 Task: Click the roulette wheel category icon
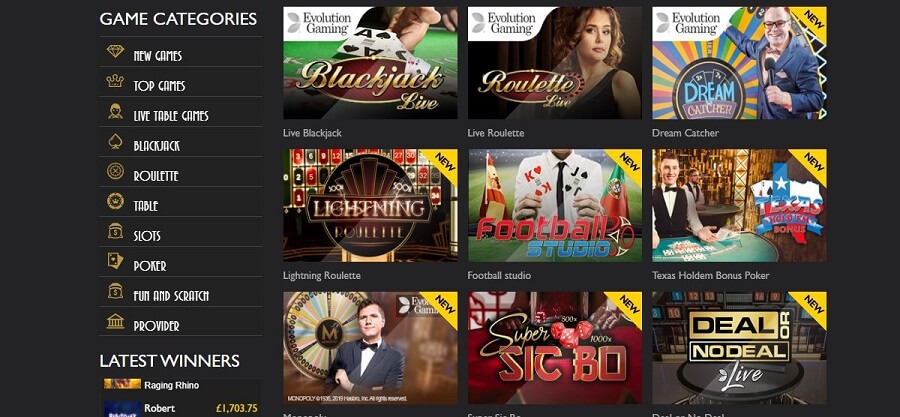click(115, 172)
